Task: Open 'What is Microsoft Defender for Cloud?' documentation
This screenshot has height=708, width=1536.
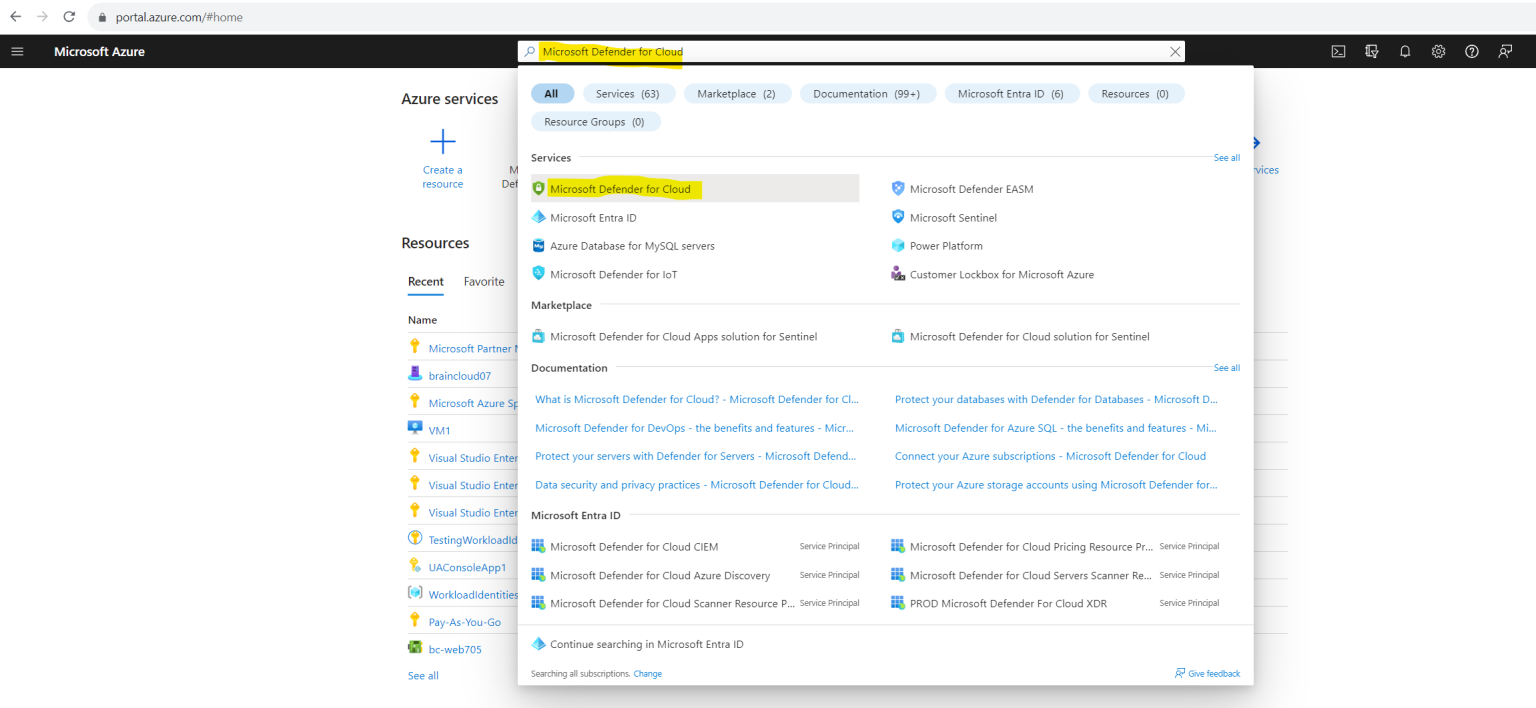Action: coord(696,399)
